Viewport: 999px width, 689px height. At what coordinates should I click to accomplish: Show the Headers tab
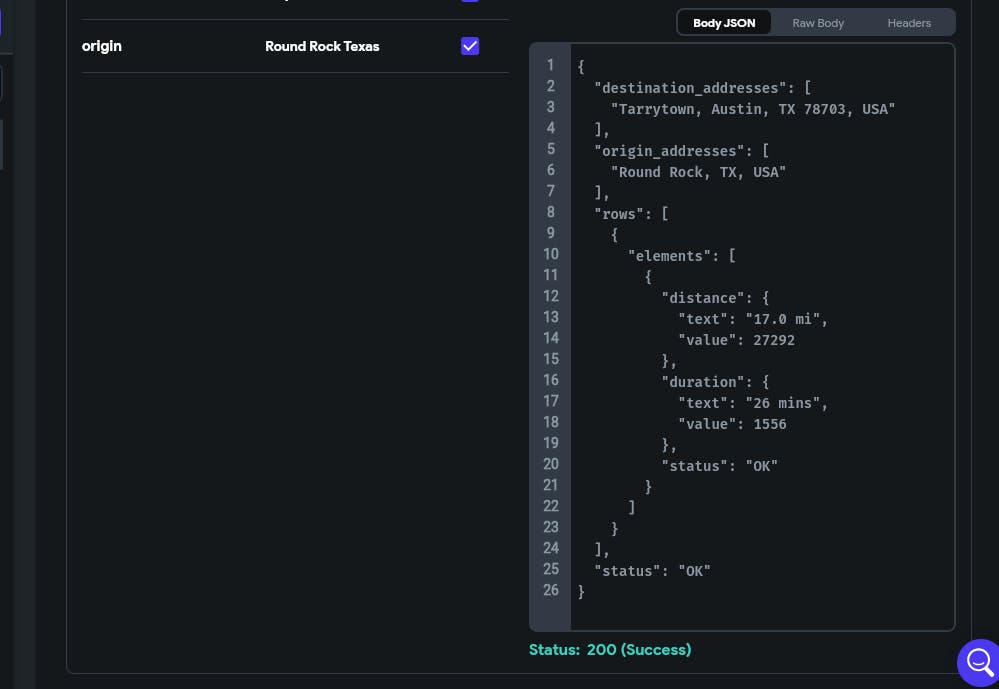click(x=909, y=23)
